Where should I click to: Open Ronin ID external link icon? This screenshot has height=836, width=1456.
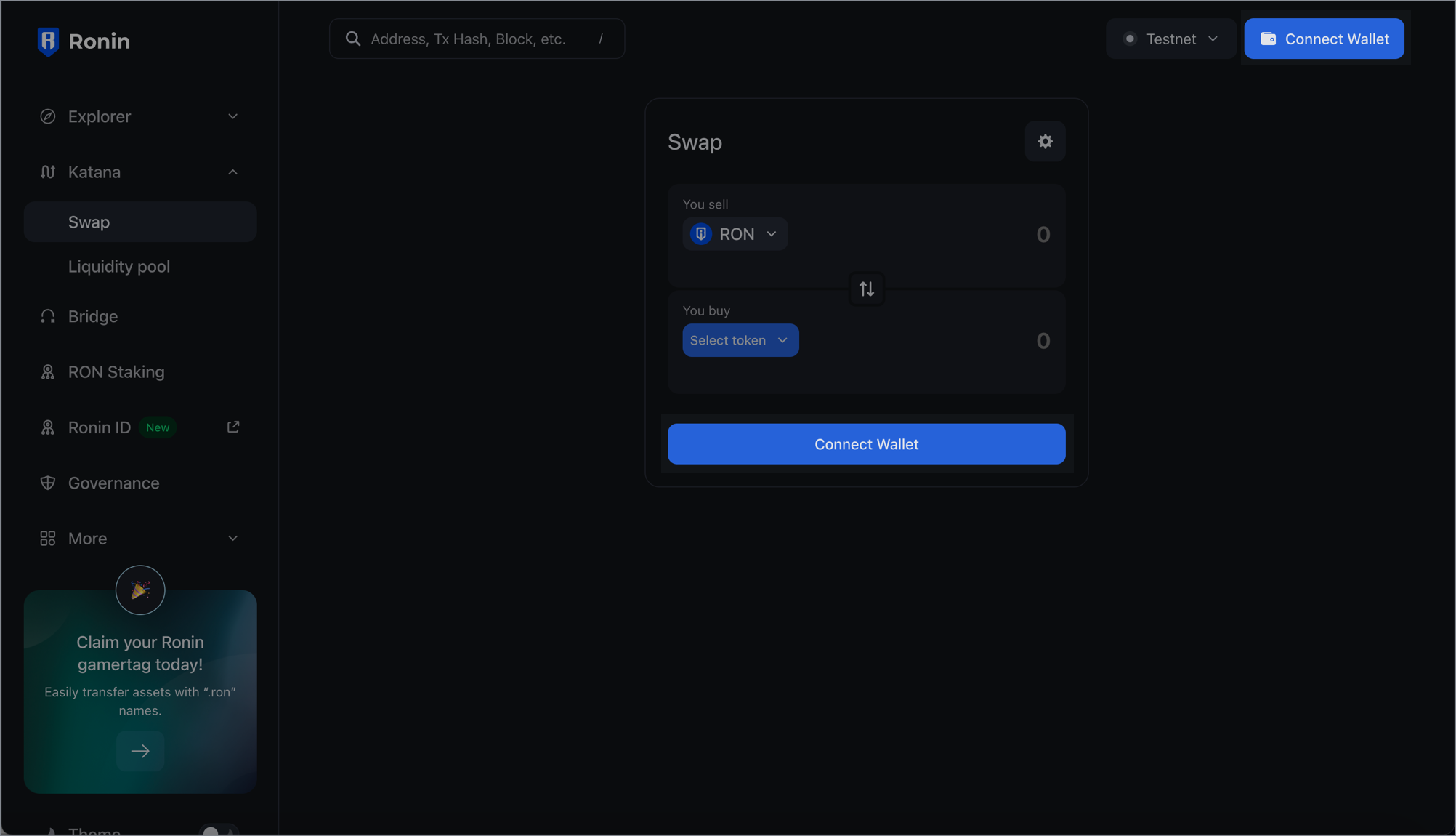[x=233, y=427]
